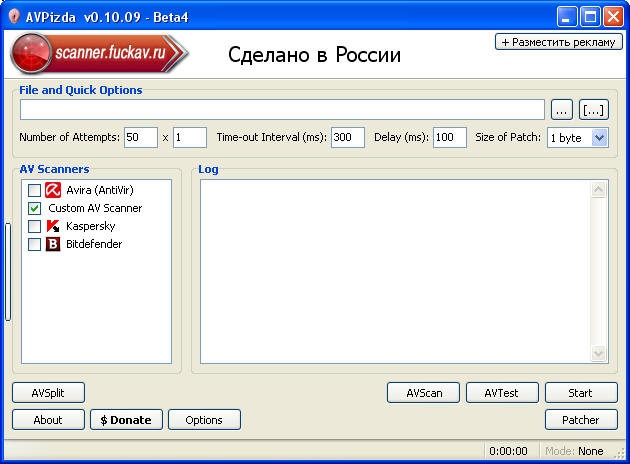Image resolution: width=630 pixels, height=464 pixels.
Task: Click the file path input field
Action: [282, 110]
